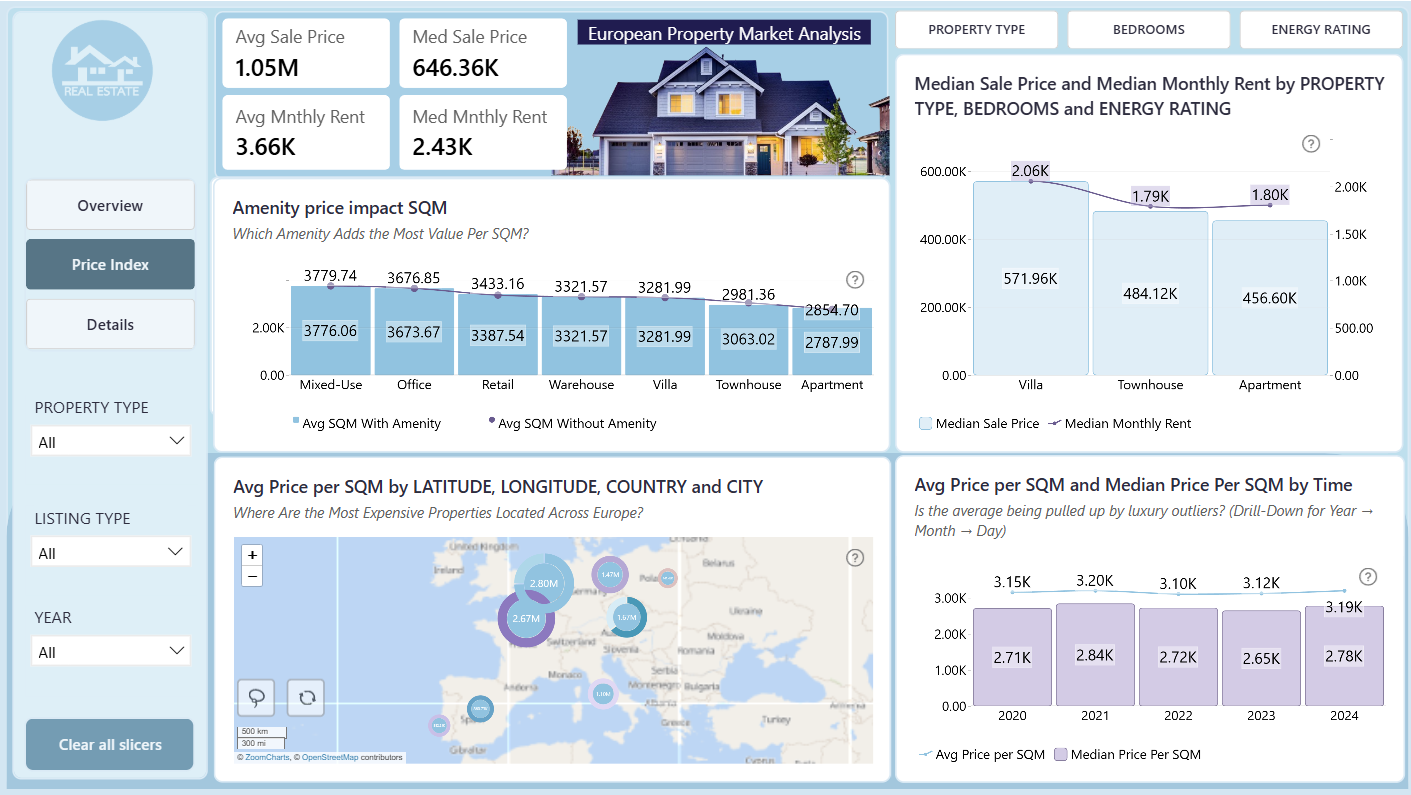Toggle Avg SQM With Amenity legend item
The width and height of the screenshot is (1411, 795).
[366, 423]
